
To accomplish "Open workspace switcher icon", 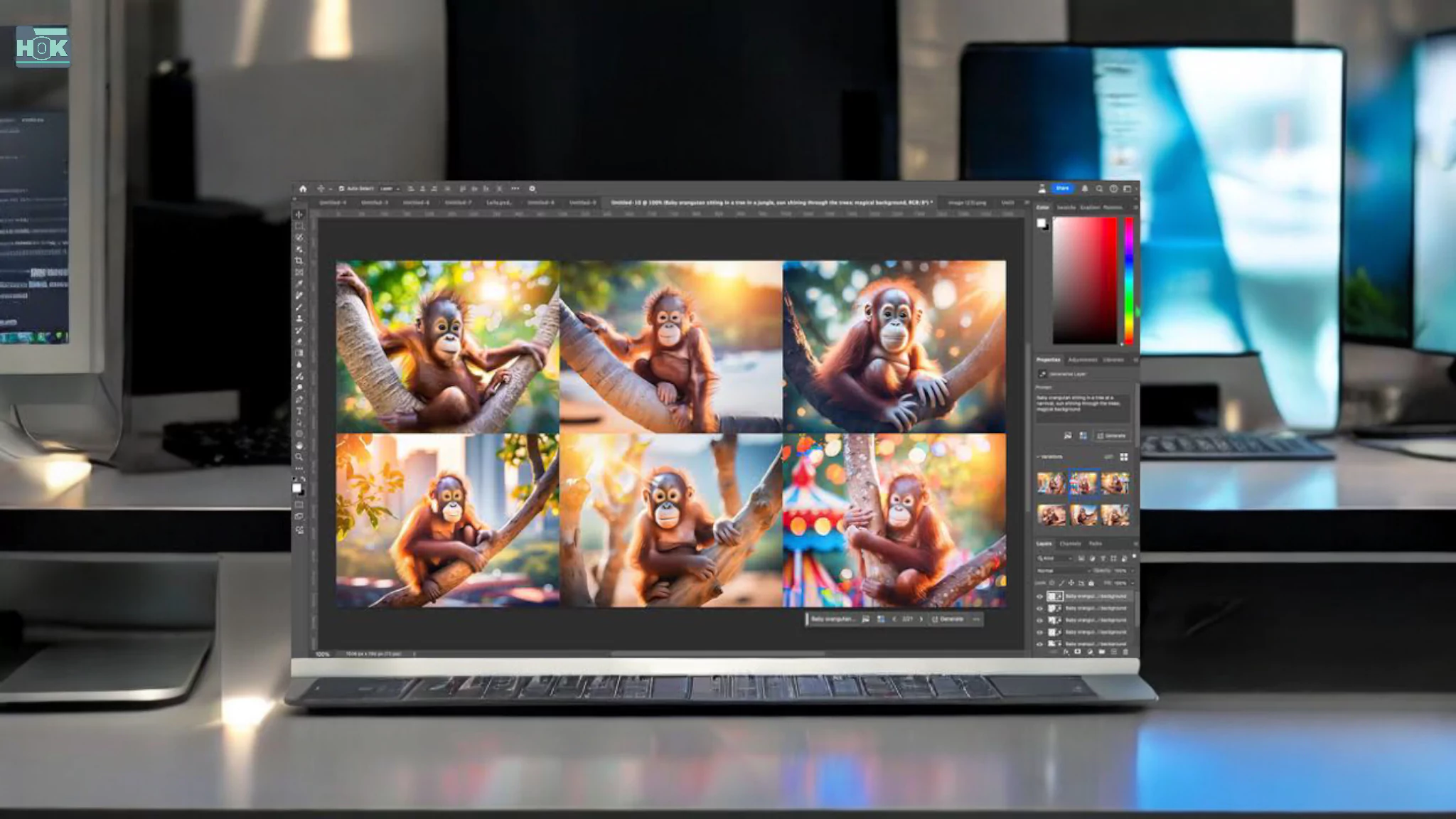I will point(1127,188).
